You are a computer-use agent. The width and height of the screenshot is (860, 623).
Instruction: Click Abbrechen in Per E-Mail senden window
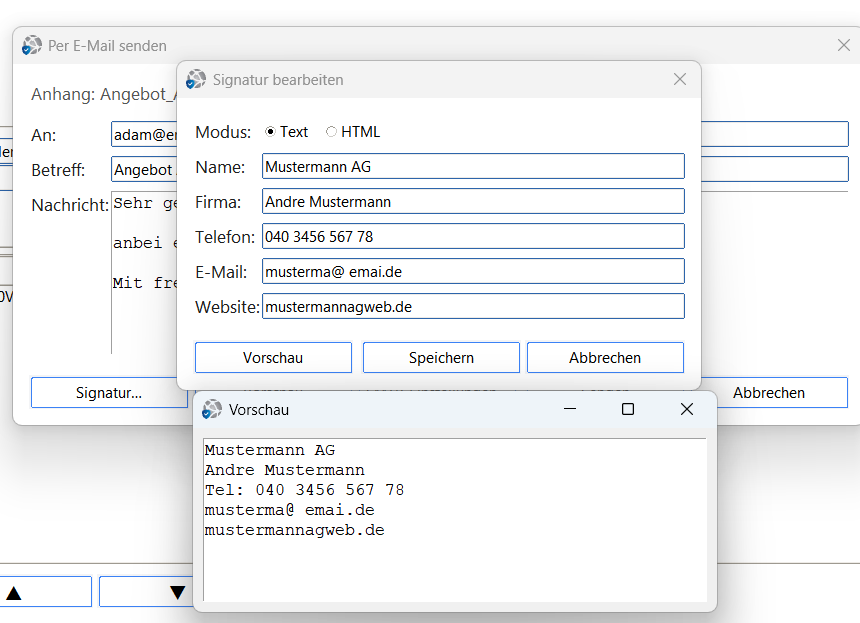tap(768, 393)
